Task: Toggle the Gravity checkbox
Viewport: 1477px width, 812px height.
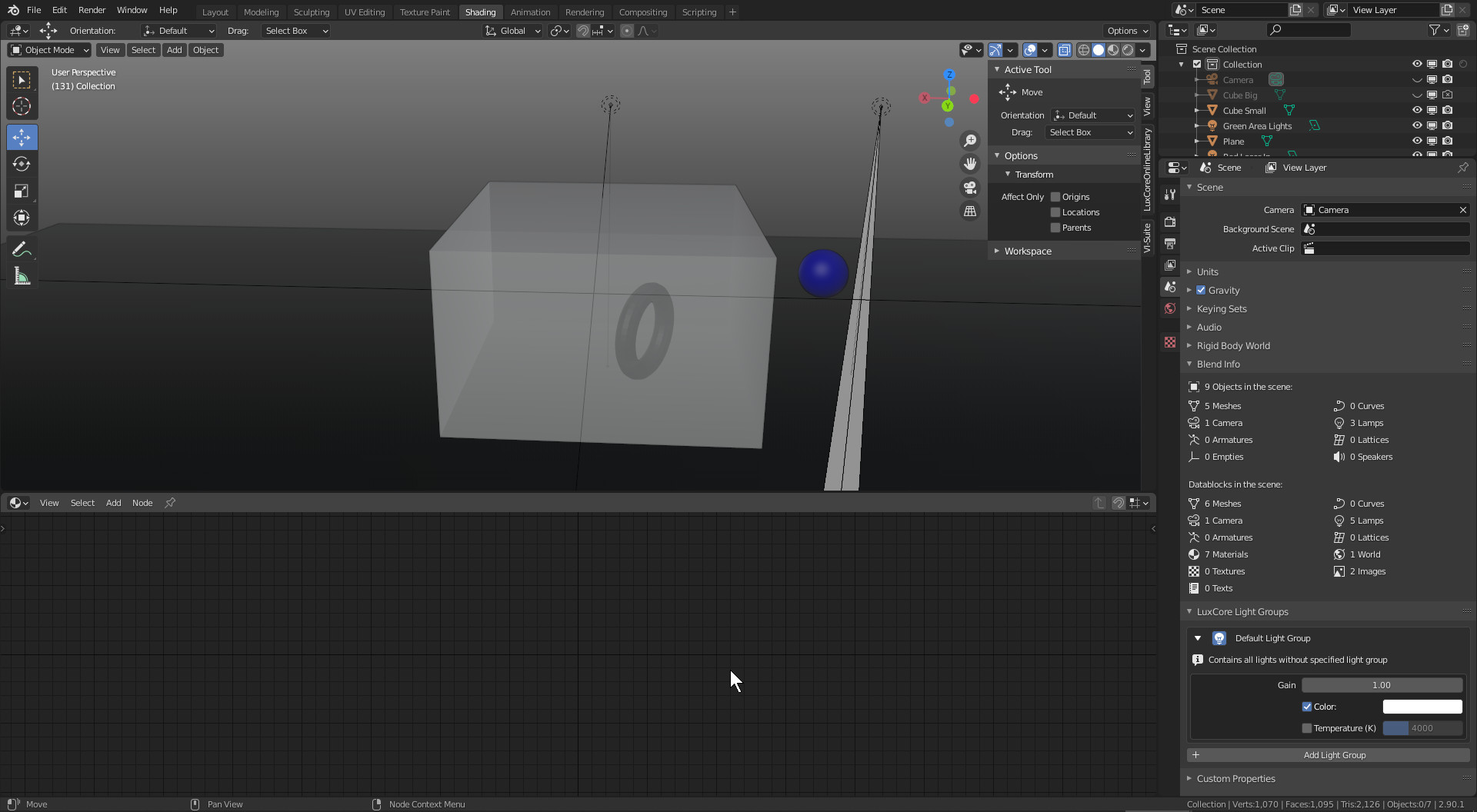Action: 1201,291
